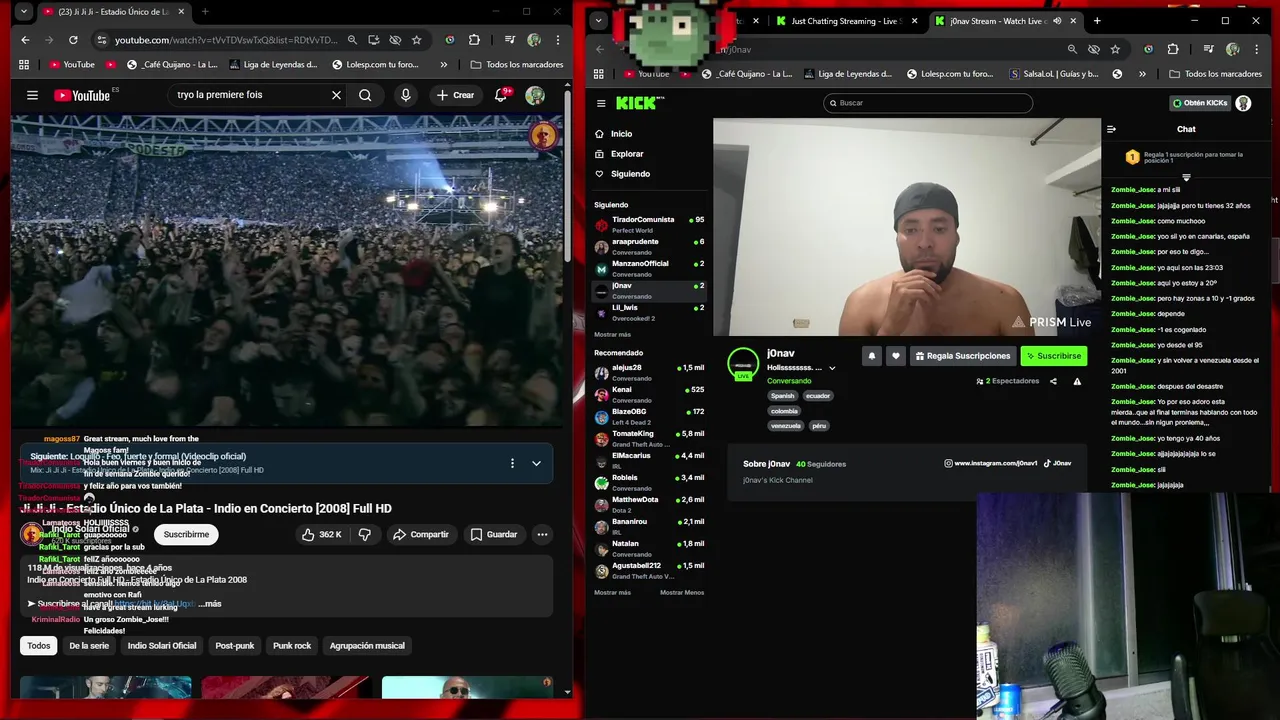Open j0nav Instagram link

991,464
